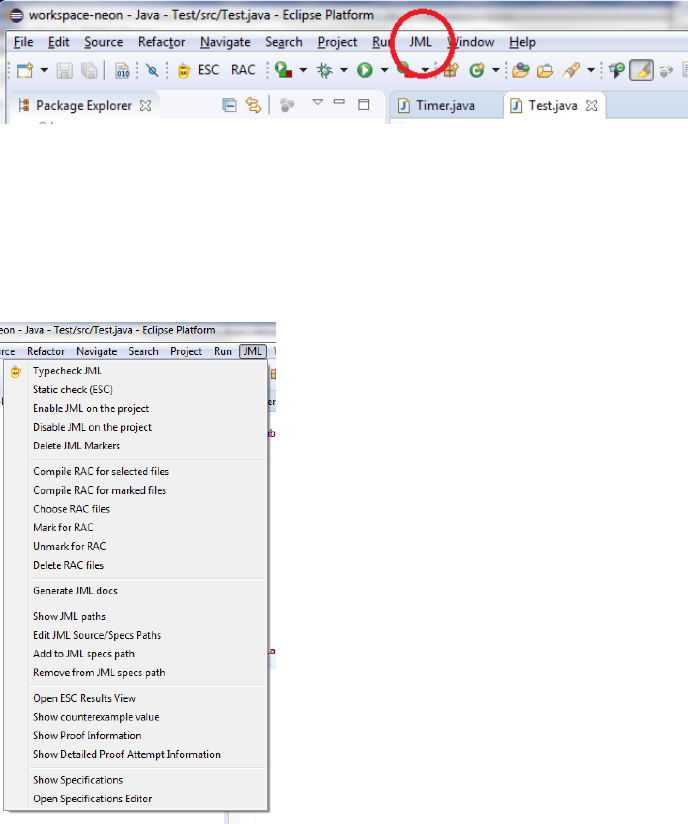Open the Debug dropdown arrow
688x824 pixels.
click(344, 70)
